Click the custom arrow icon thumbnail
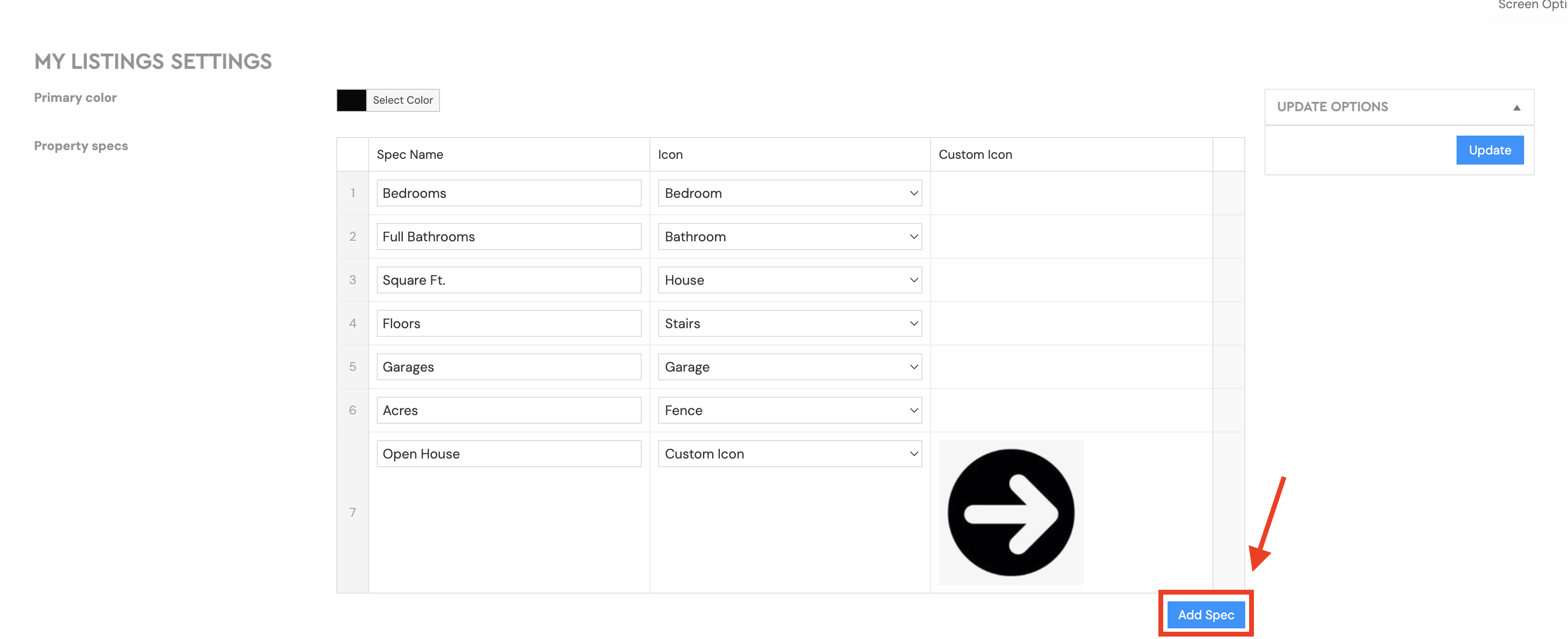This screenshot has width=1568, height=639. click(1010, 512)
